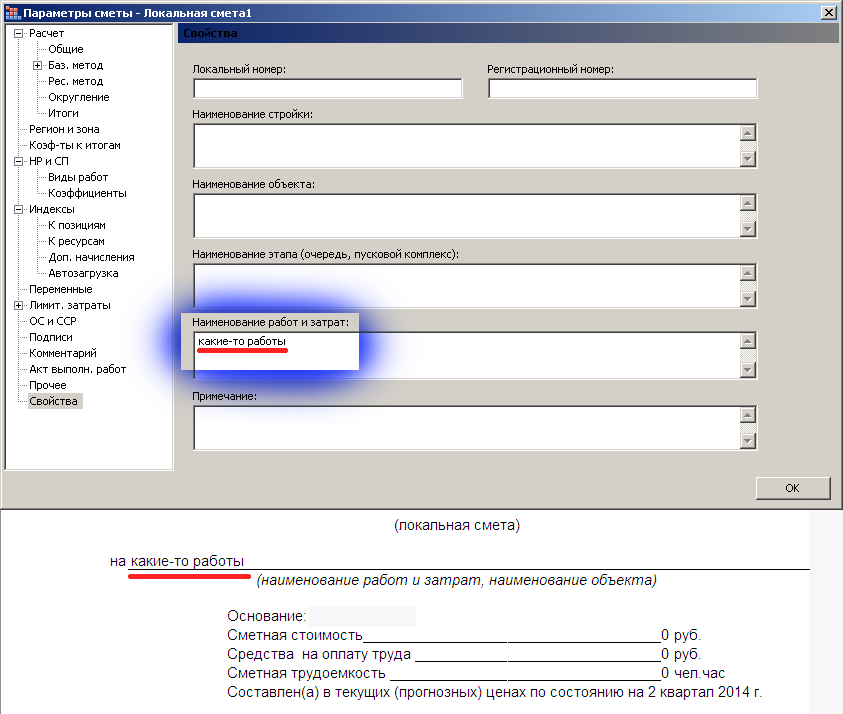Open К ресурсам section
This screenshot has width=843, height=714.
point(76,241)
